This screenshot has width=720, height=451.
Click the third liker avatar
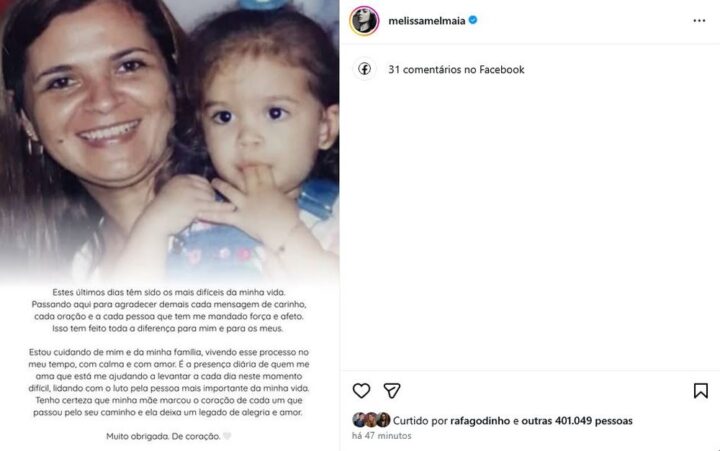[x=383, y=420]
